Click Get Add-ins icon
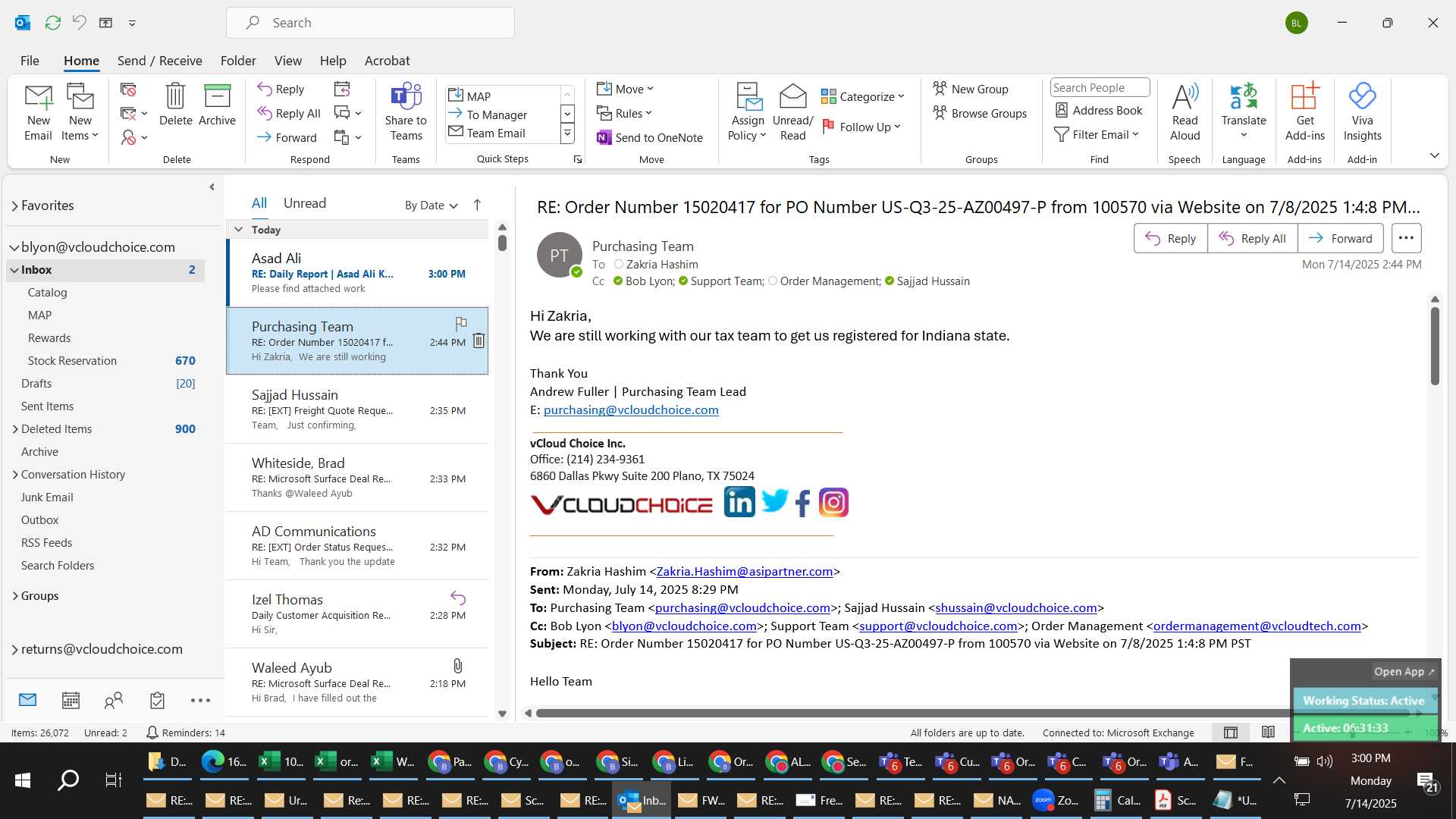Image resolution: width=1456 pixels, height=819 pixels. (x=1304, y=112)
